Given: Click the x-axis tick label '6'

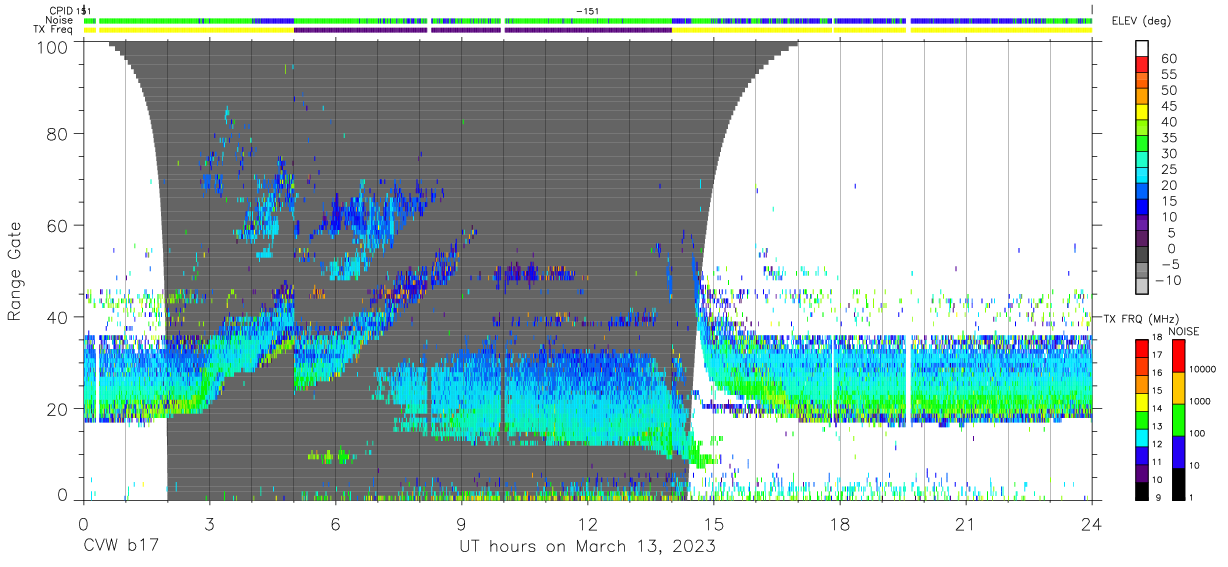Looking at the screenshot, I should tap(336, 524).
